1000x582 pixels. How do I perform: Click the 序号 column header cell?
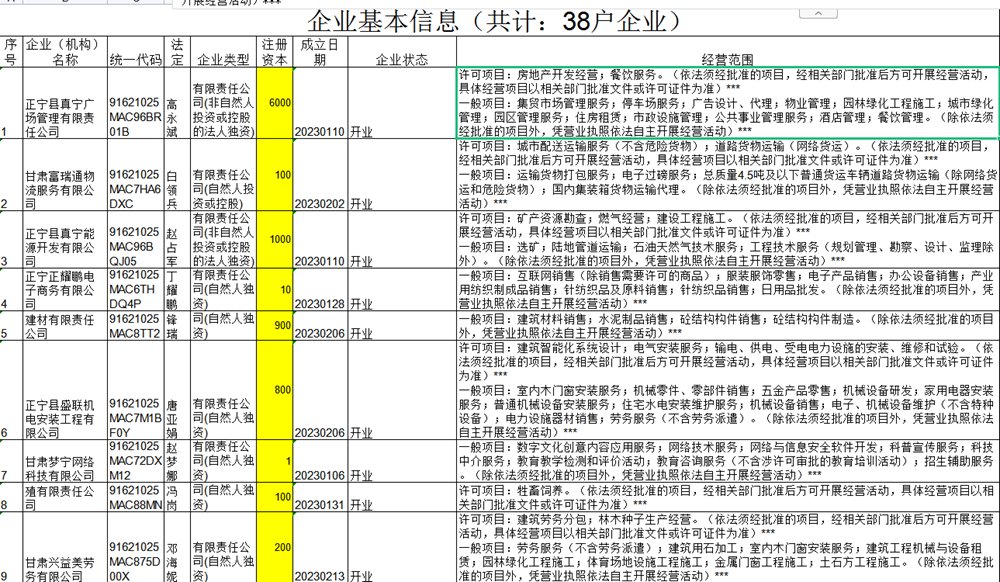11,52
